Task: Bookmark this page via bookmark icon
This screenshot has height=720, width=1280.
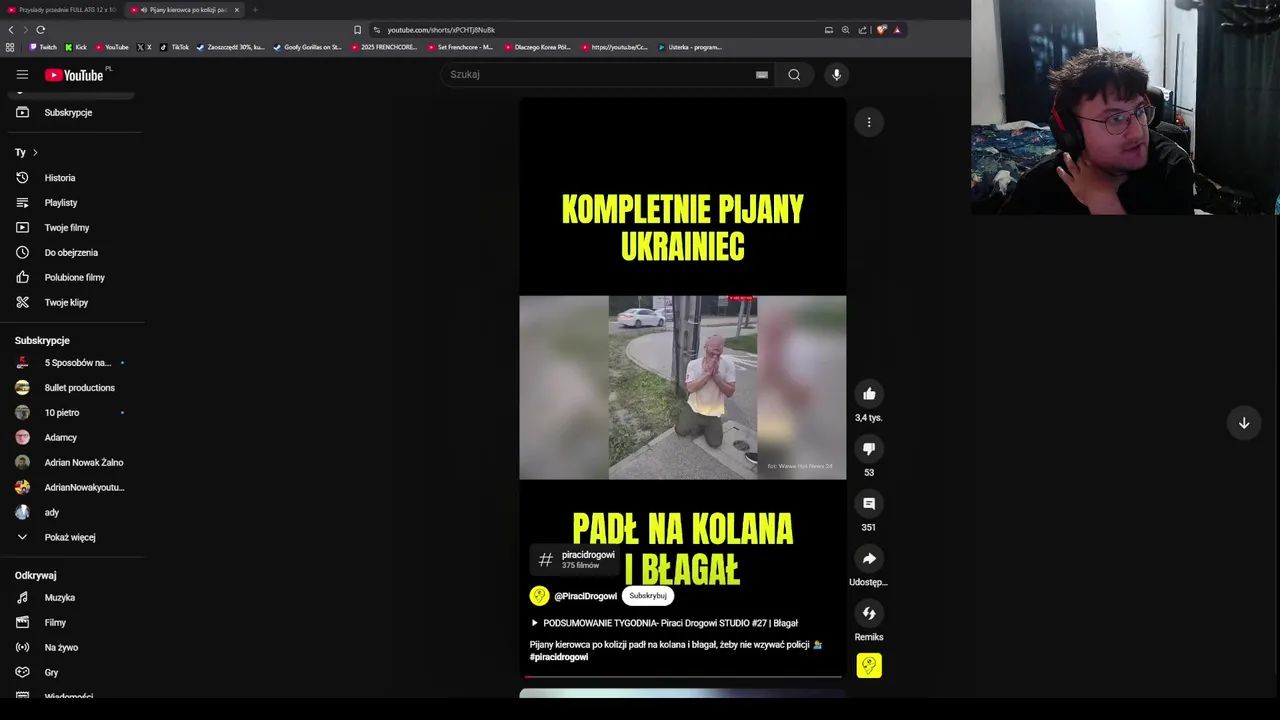Action: (357, 30)
